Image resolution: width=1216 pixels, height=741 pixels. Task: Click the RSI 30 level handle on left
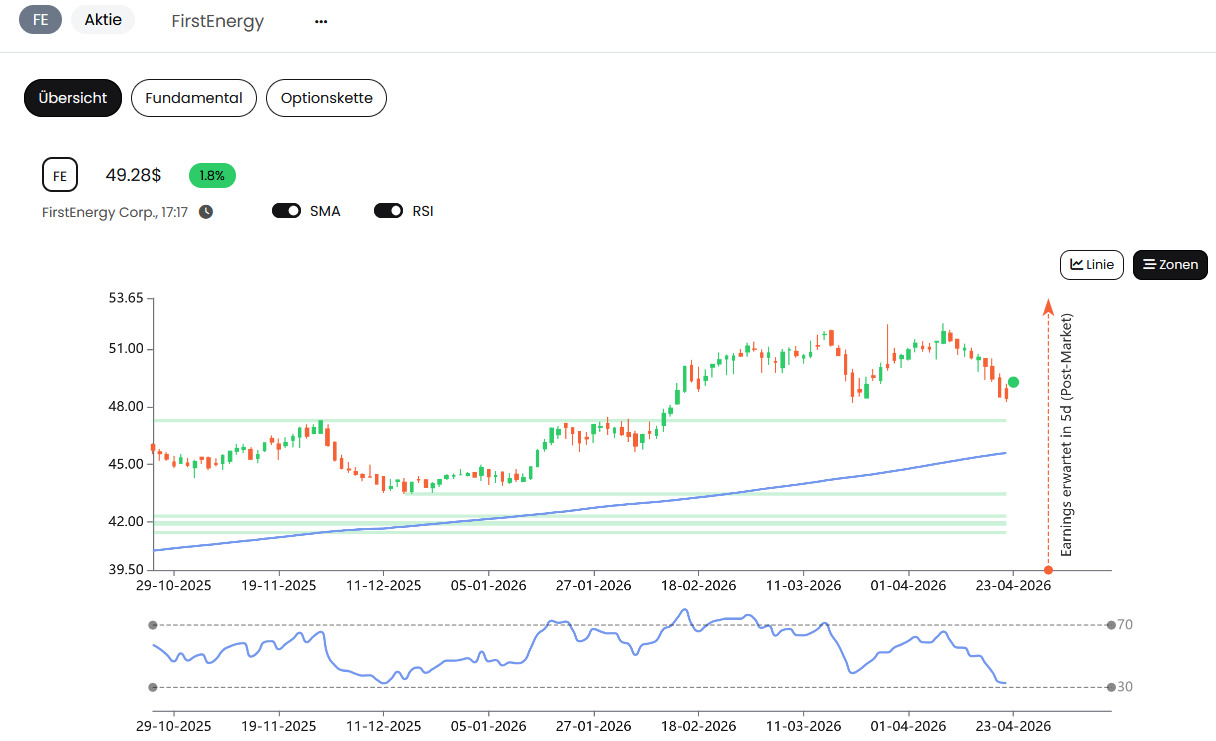[153, 687]
